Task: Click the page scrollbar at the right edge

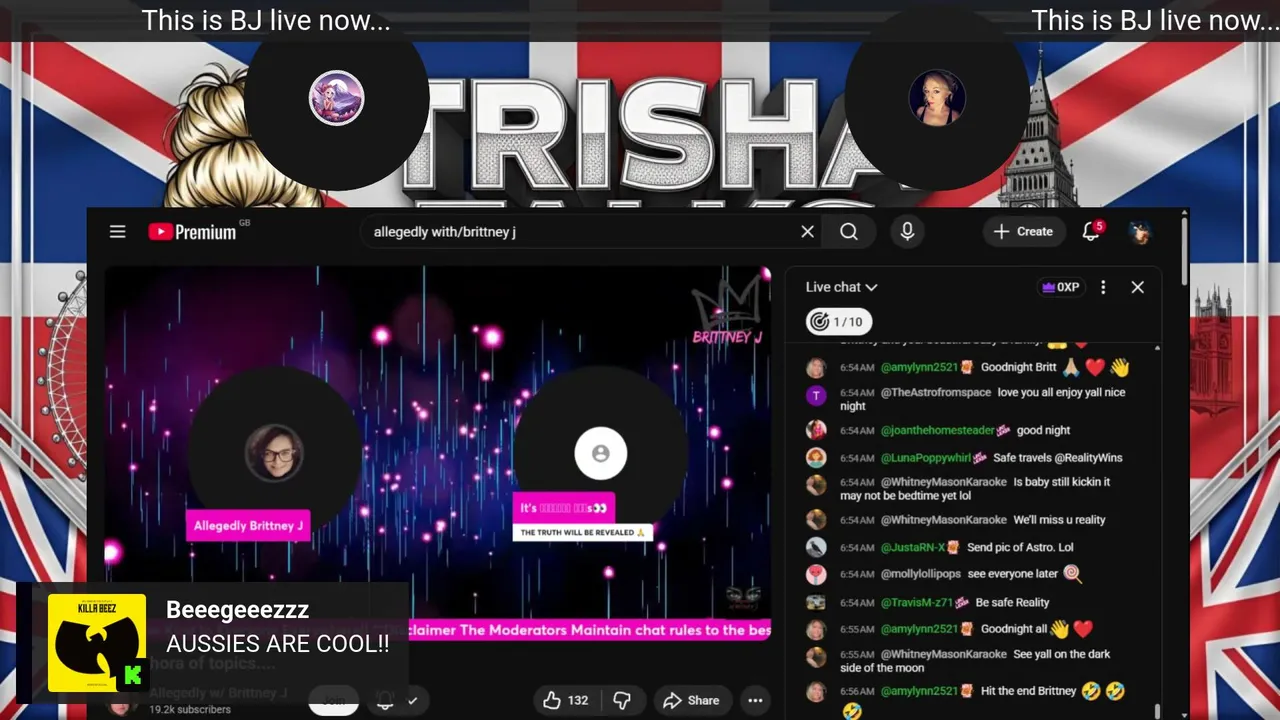Action: (x=1184, y=250)
